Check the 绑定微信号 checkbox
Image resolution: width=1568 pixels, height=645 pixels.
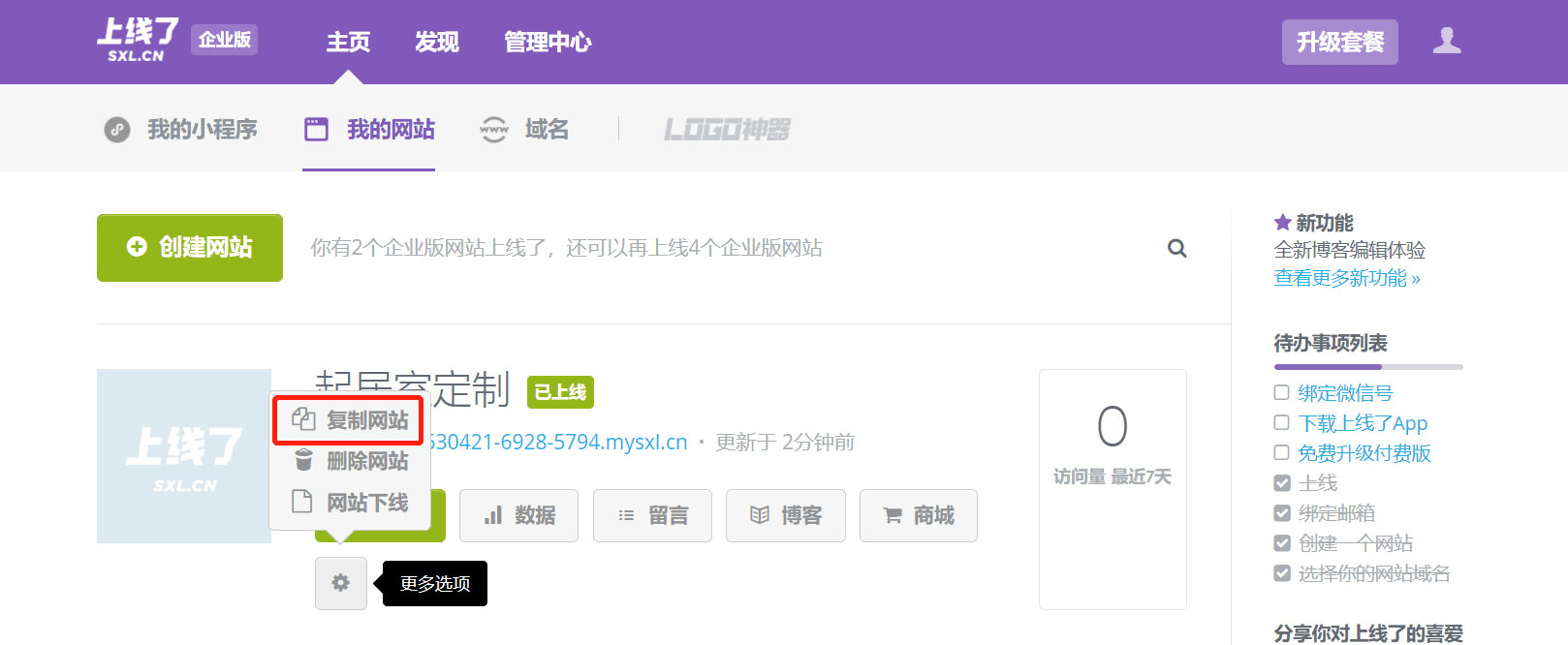coord(1281,392)
